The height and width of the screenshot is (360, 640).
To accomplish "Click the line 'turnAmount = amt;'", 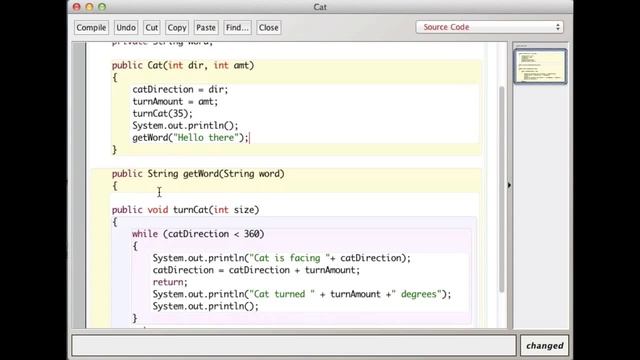I will pyautogui.click(x=175, y=102).
